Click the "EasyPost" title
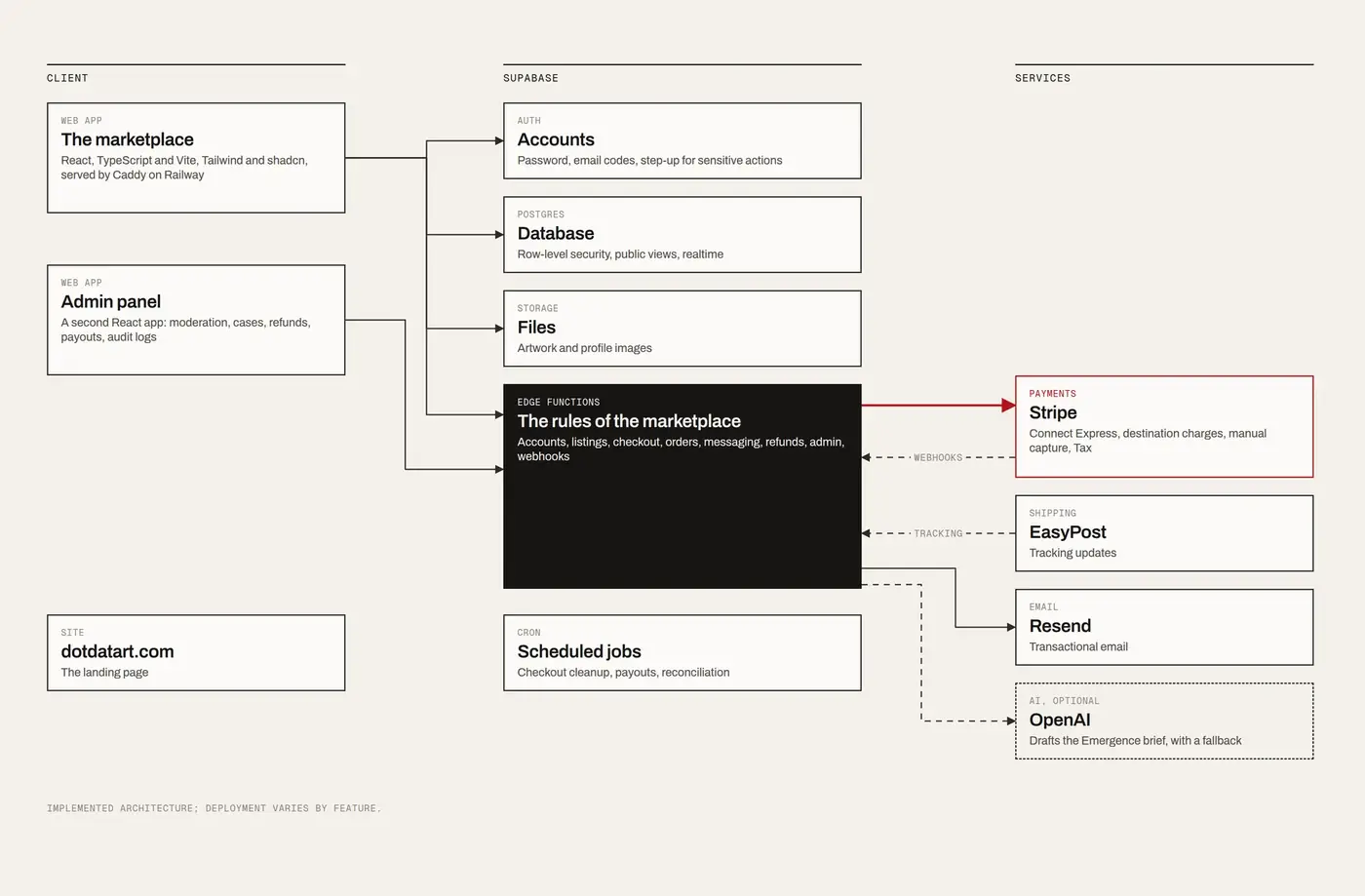 point(1068,532)
